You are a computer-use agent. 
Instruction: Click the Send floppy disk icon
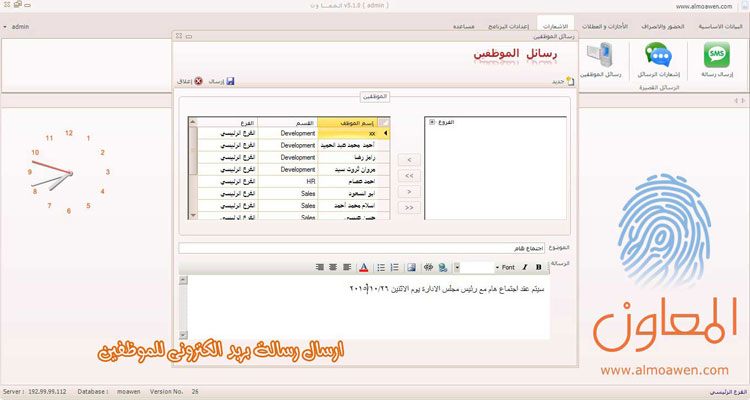click(230, 81)
